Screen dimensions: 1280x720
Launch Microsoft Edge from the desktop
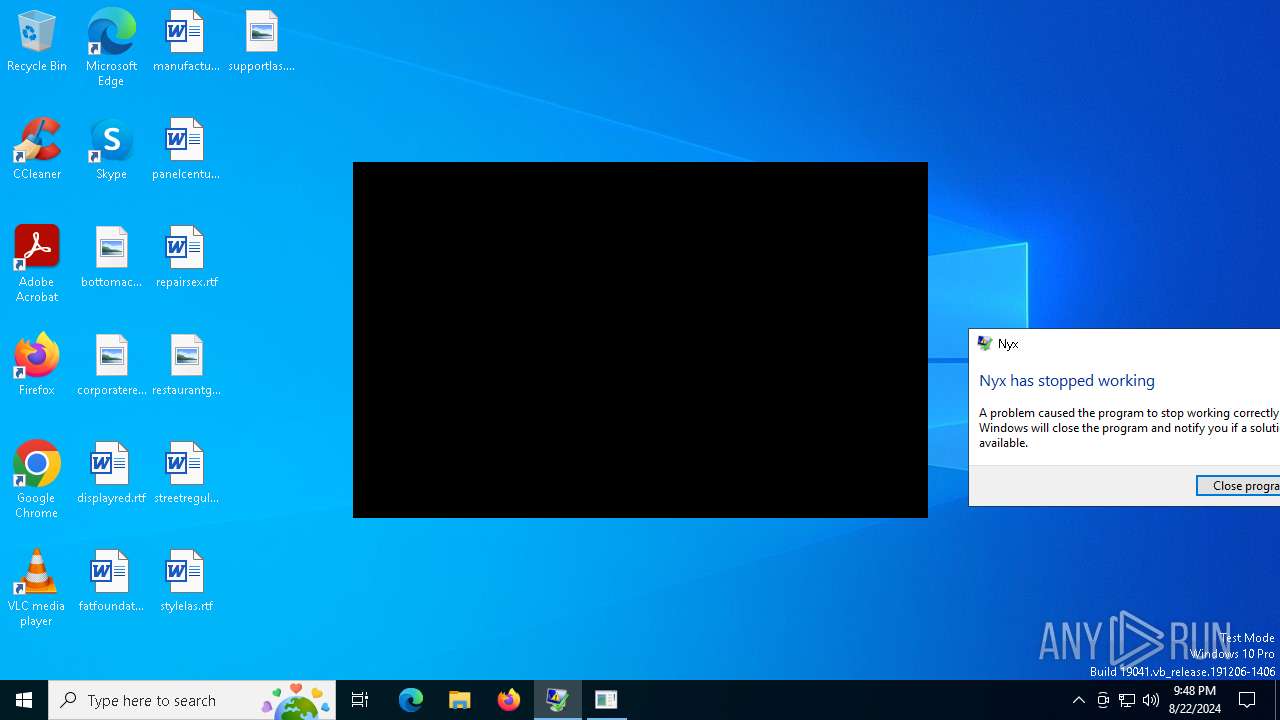111,48
